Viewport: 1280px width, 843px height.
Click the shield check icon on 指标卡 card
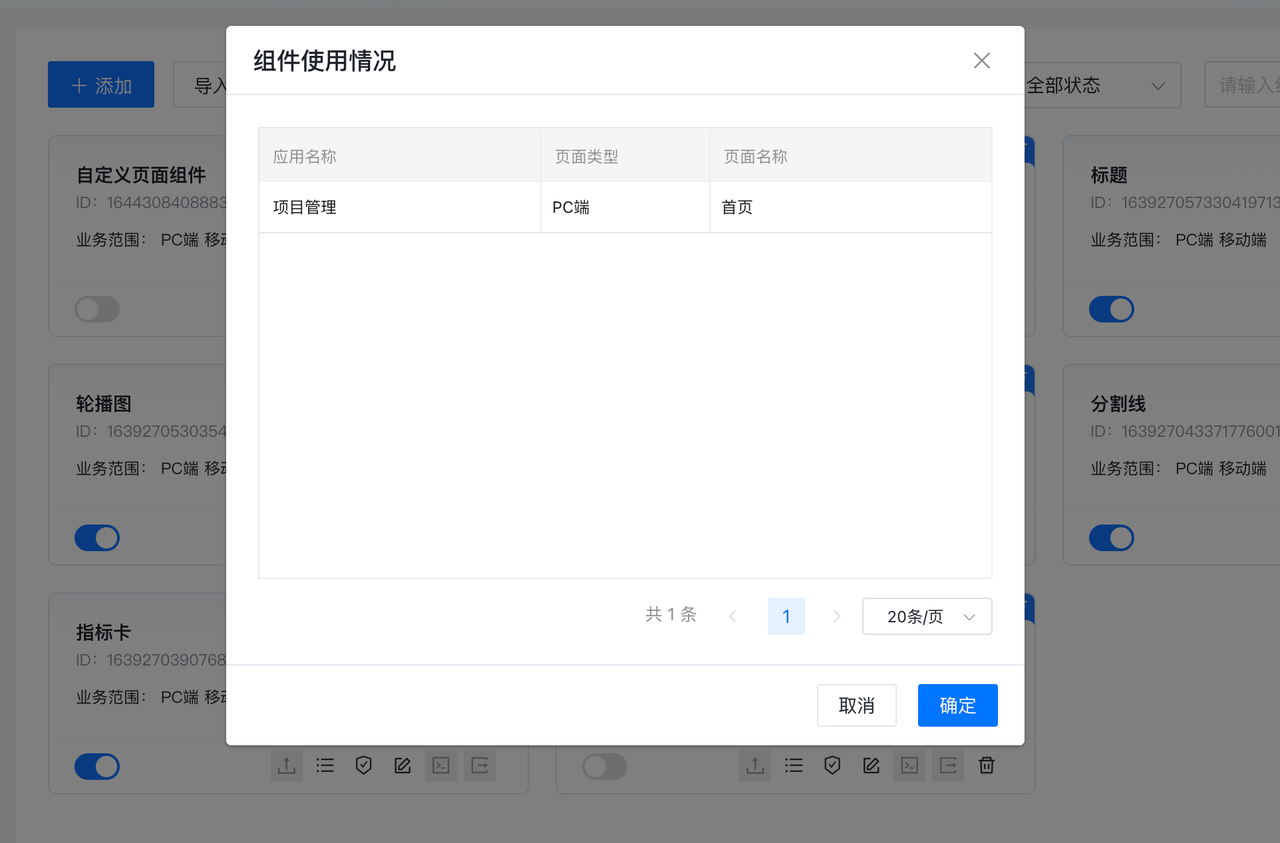364,766
